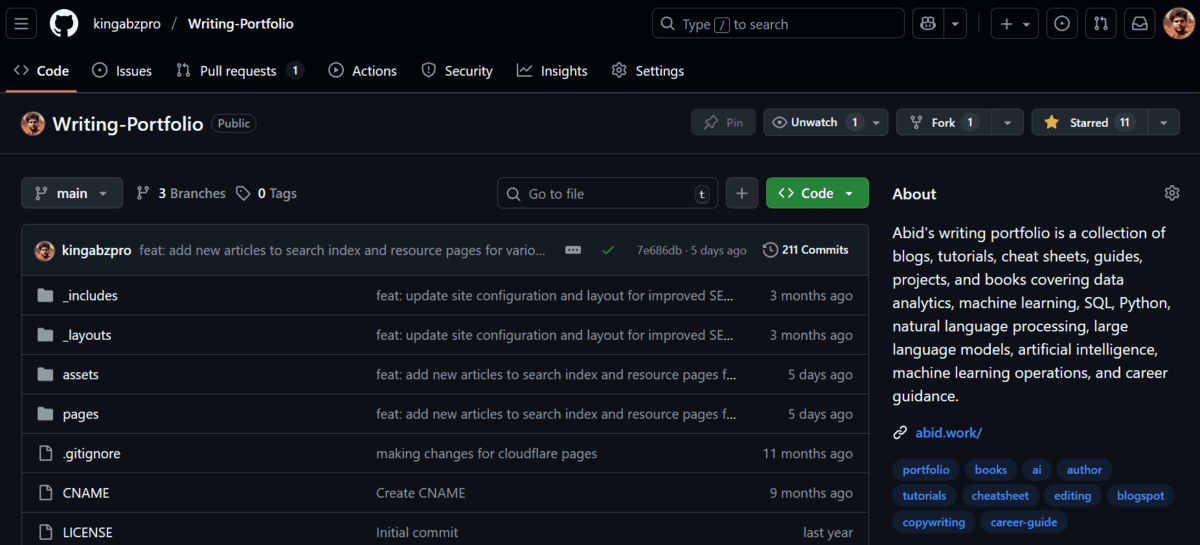Viewport: 1200px width, 545px height.
Task: Select the blogspot topic tag
Action: (x=1141, y=495)
